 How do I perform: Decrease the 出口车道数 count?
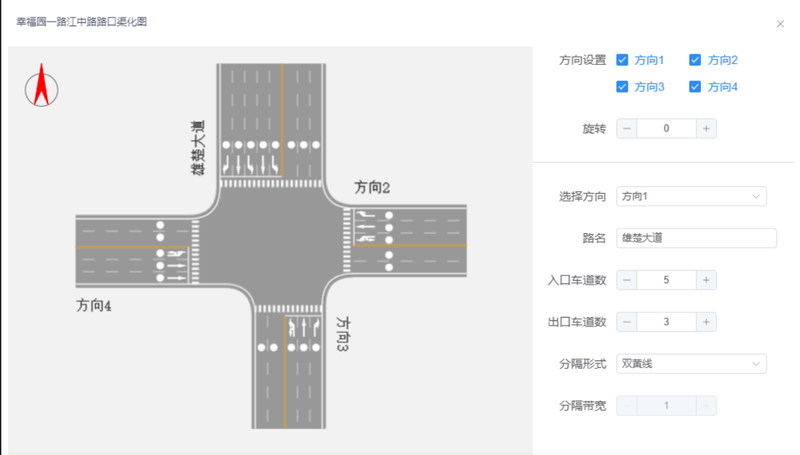pos(627,322)
